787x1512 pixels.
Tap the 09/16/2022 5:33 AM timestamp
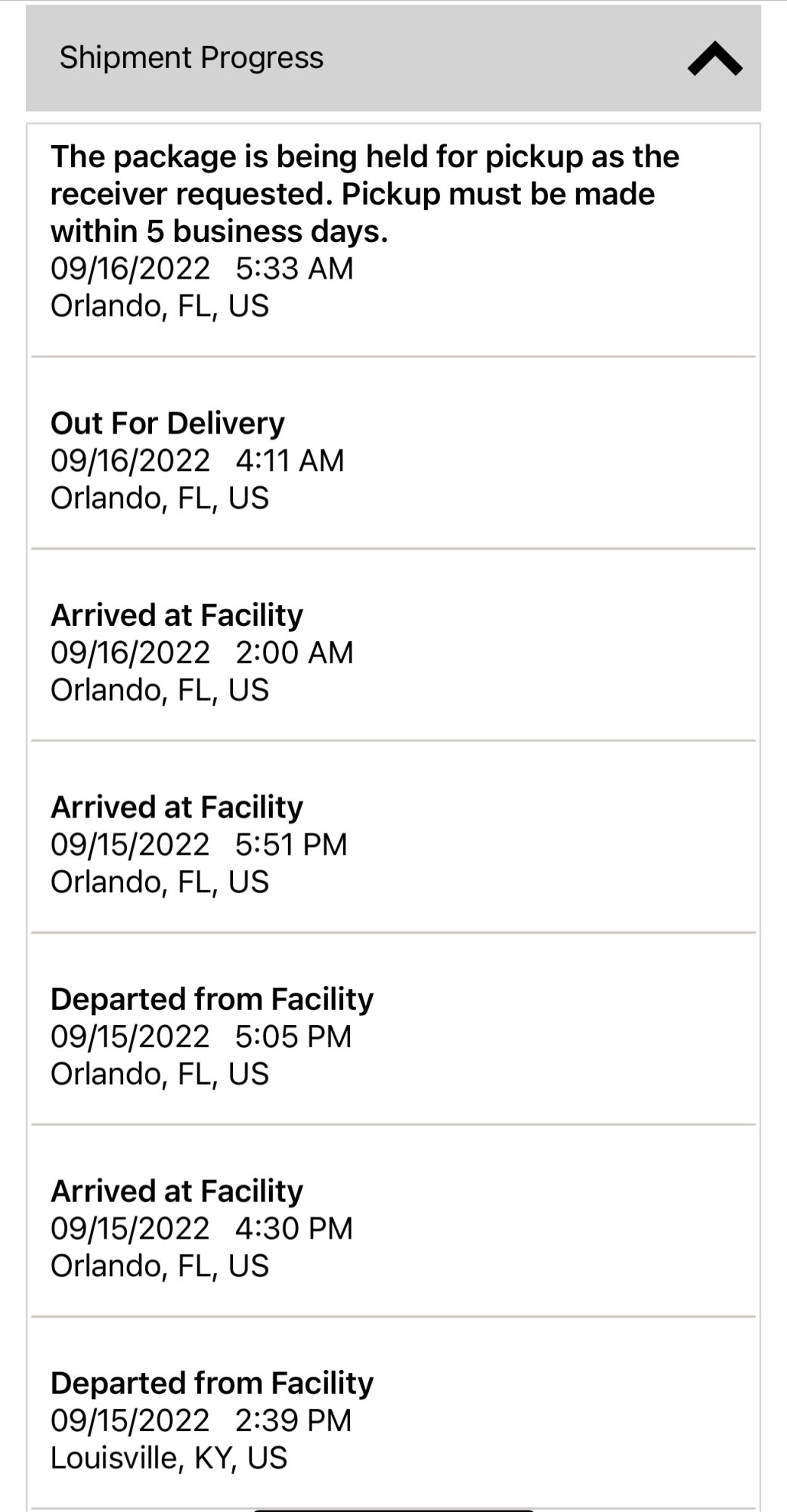(x=202, y=268)
